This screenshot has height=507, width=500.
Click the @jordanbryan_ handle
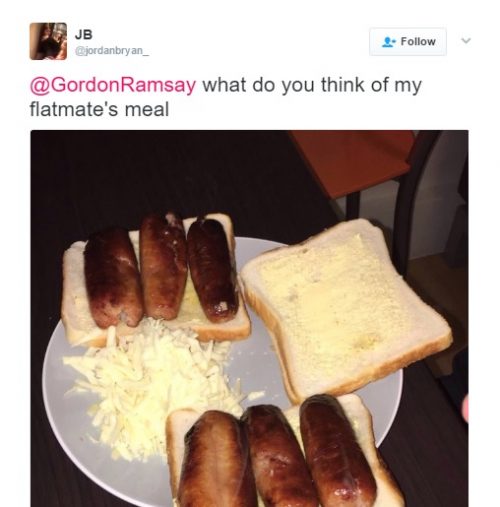pyautogui.click(x=112, y=51)
